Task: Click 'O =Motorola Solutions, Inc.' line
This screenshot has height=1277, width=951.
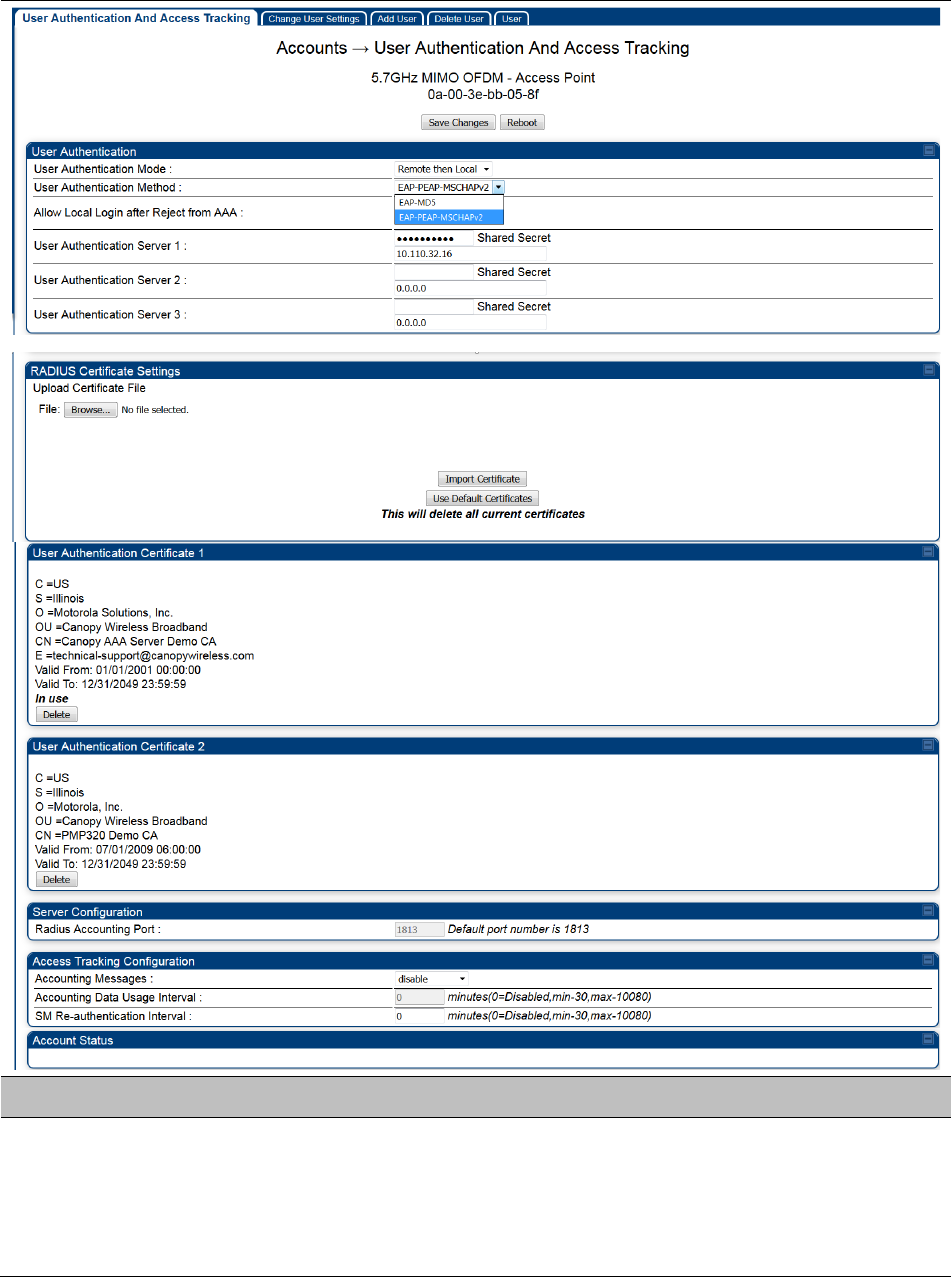Action: pos(104,612)
